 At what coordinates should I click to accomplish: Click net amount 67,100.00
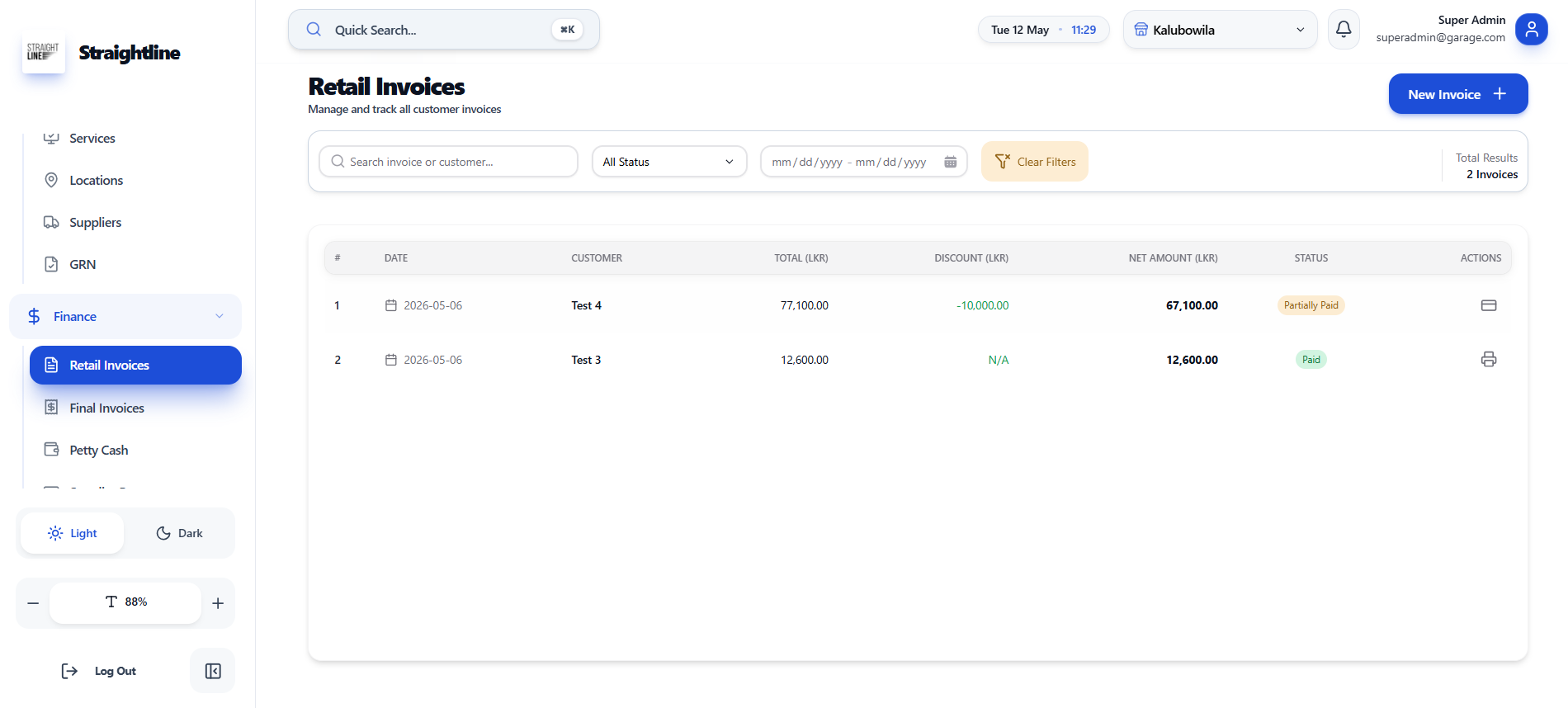point(1192,305)
